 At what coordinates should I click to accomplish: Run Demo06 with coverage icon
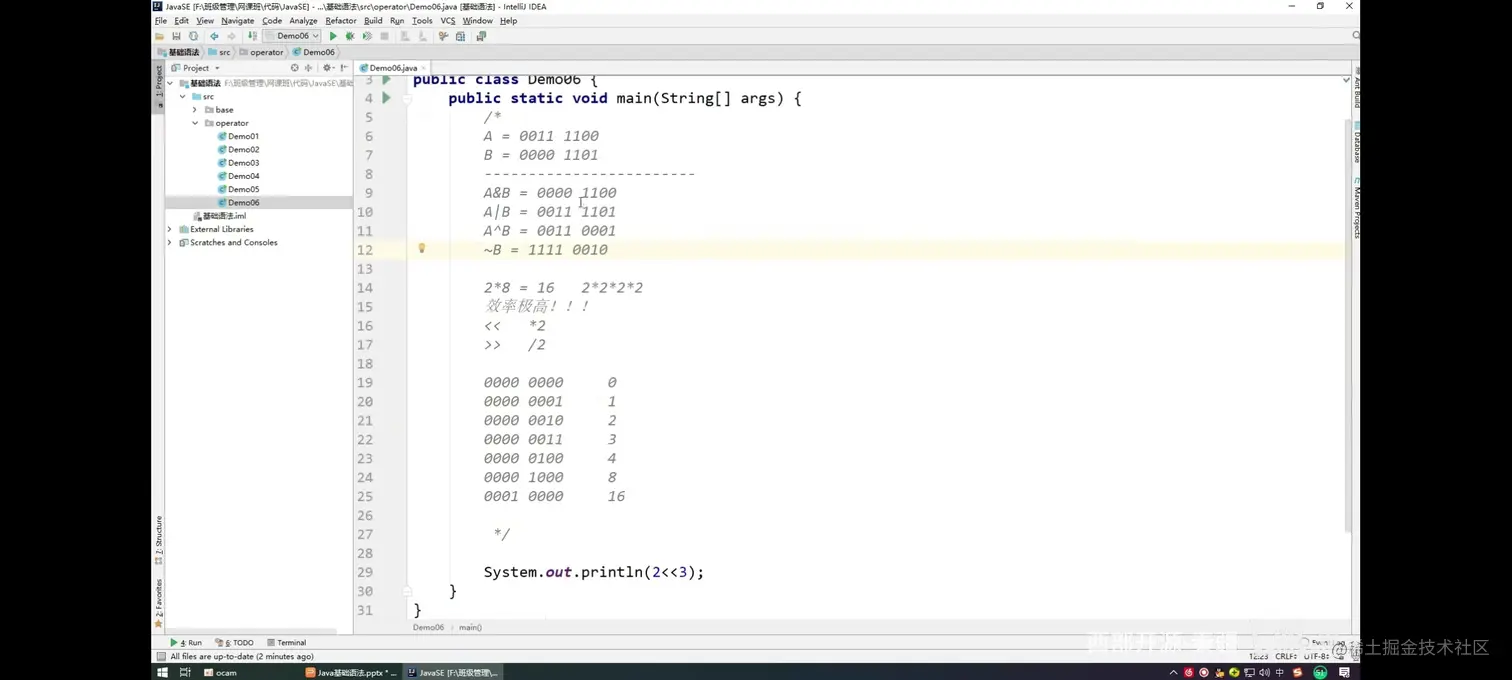click(x=367, y=36)
